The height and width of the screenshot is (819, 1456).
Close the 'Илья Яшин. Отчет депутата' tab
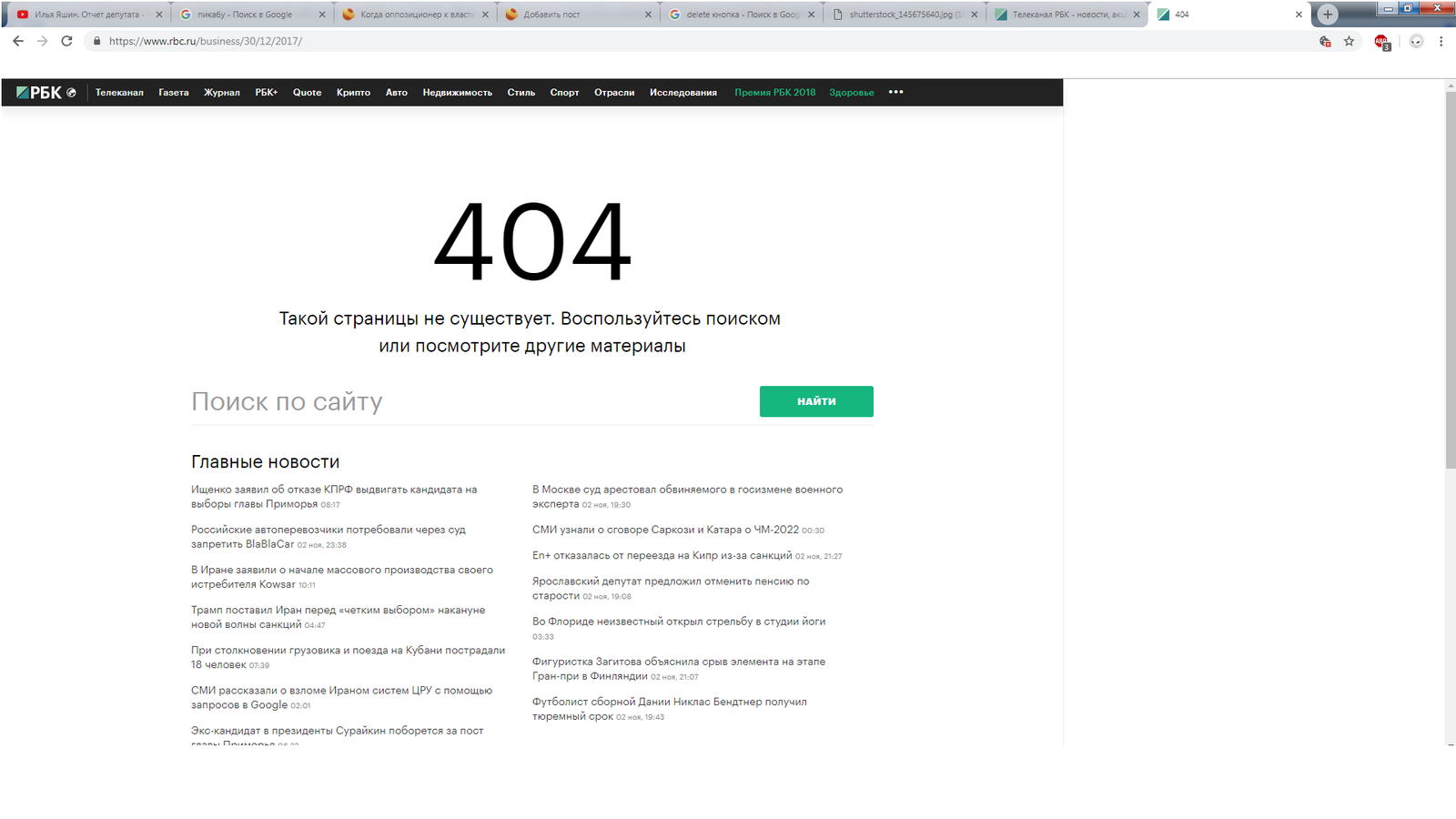(x=158, y=15)
